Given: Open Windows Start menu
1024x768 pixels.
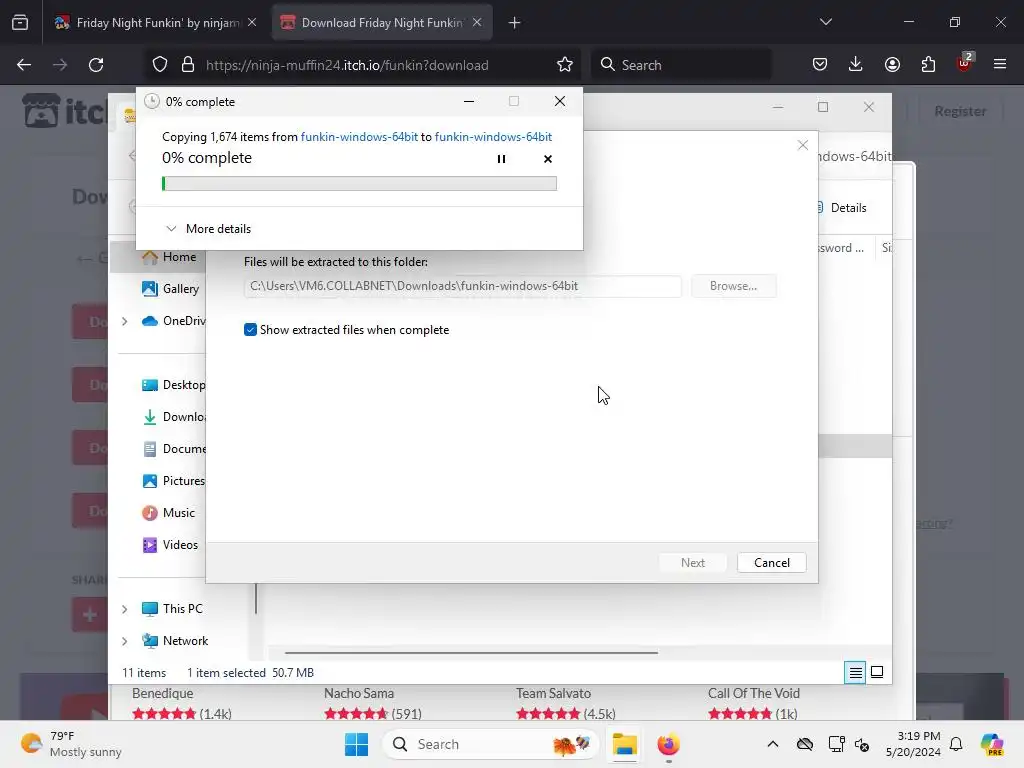Looking at the screenshot, I should pos(357,744).
